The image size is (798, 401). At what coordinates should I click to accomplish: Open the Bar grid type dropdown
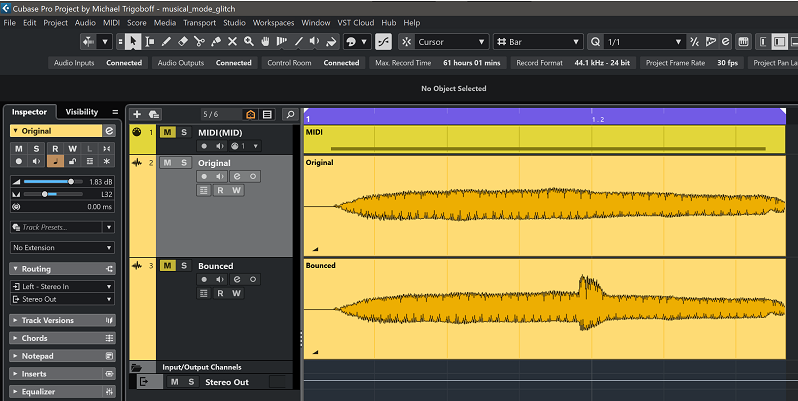point(538,42)
